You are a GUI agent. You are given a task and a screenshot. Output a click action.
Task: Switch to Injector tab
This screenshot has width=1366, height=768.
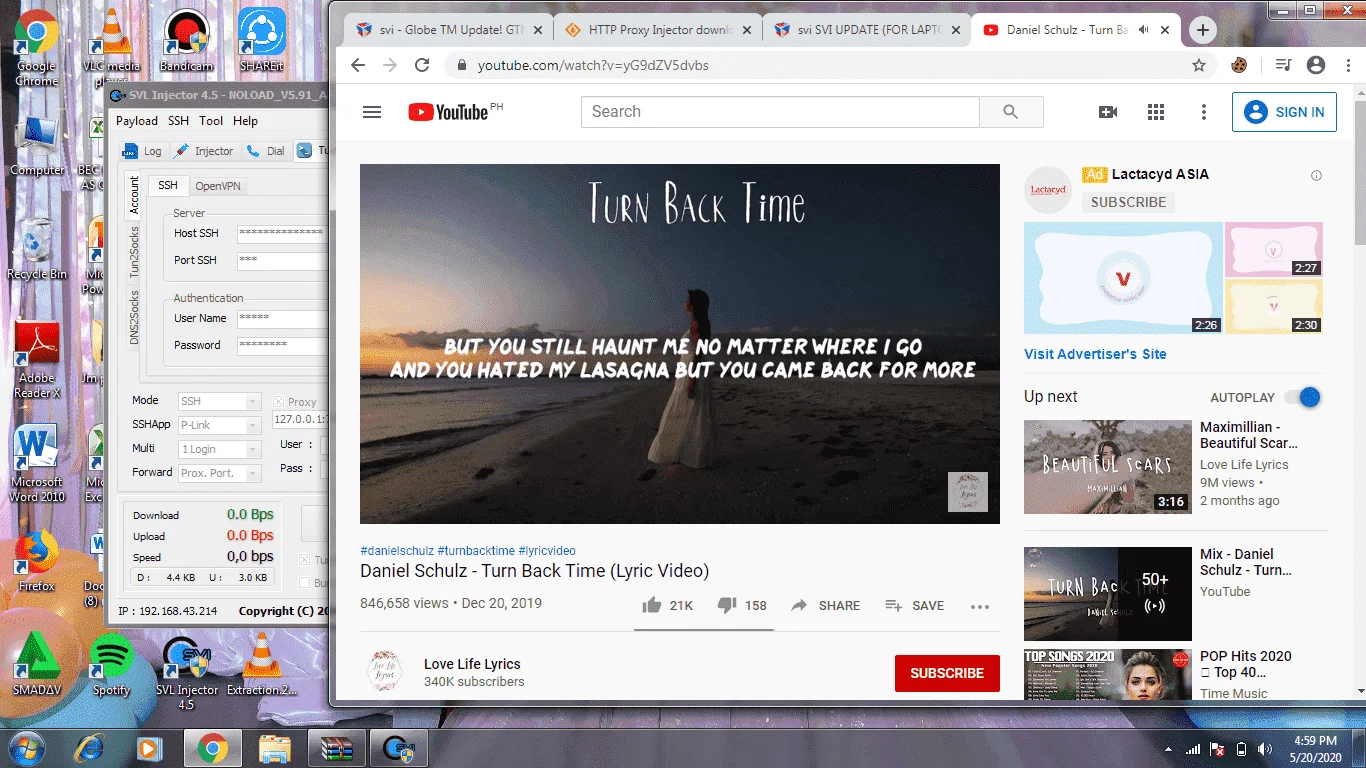click(x=204, y=151)
